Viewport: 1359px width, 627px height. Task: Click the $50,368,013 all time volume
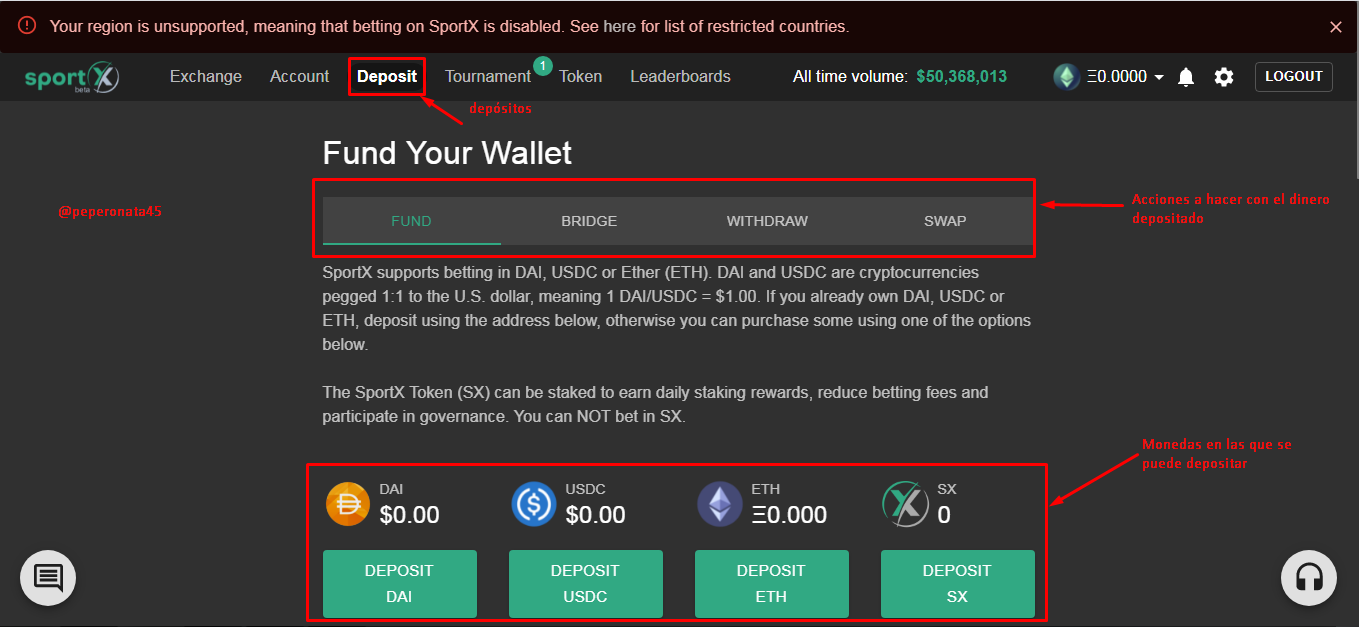961,76
